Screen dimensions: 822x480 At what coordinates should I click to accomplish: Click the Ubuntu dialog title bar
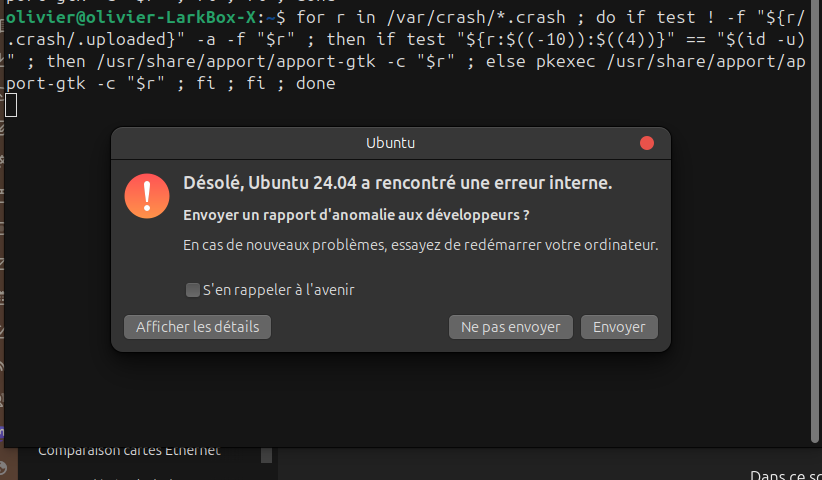[391, 143]
